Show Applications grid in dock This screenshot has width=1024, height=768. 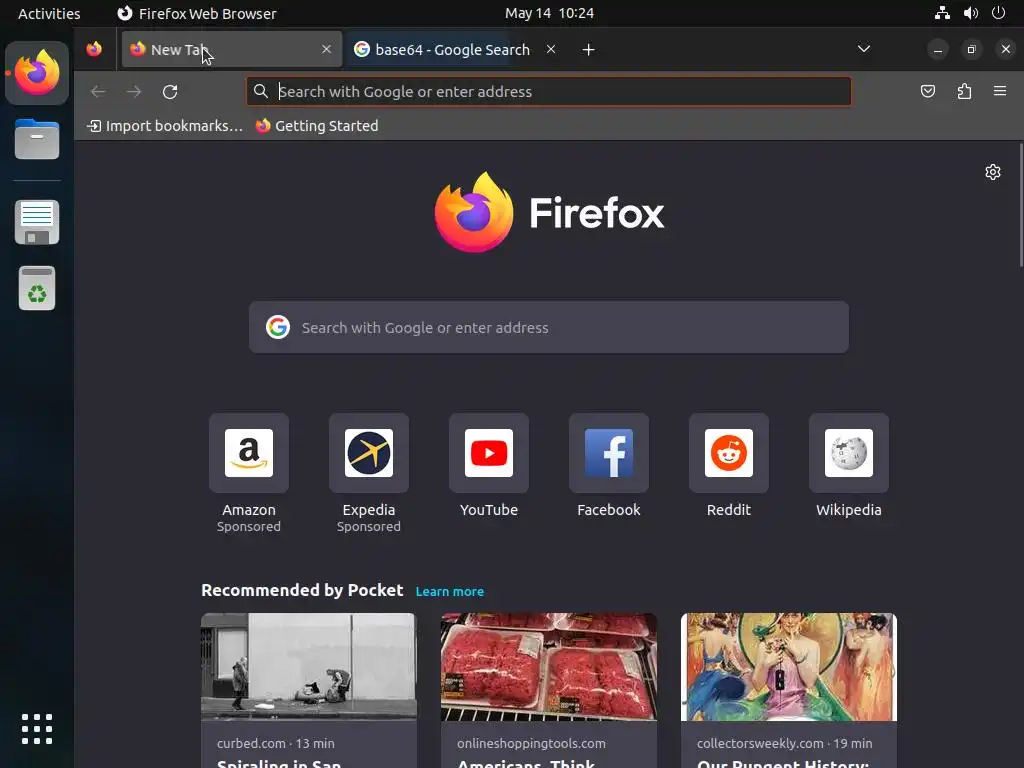(x=37, y=729)
